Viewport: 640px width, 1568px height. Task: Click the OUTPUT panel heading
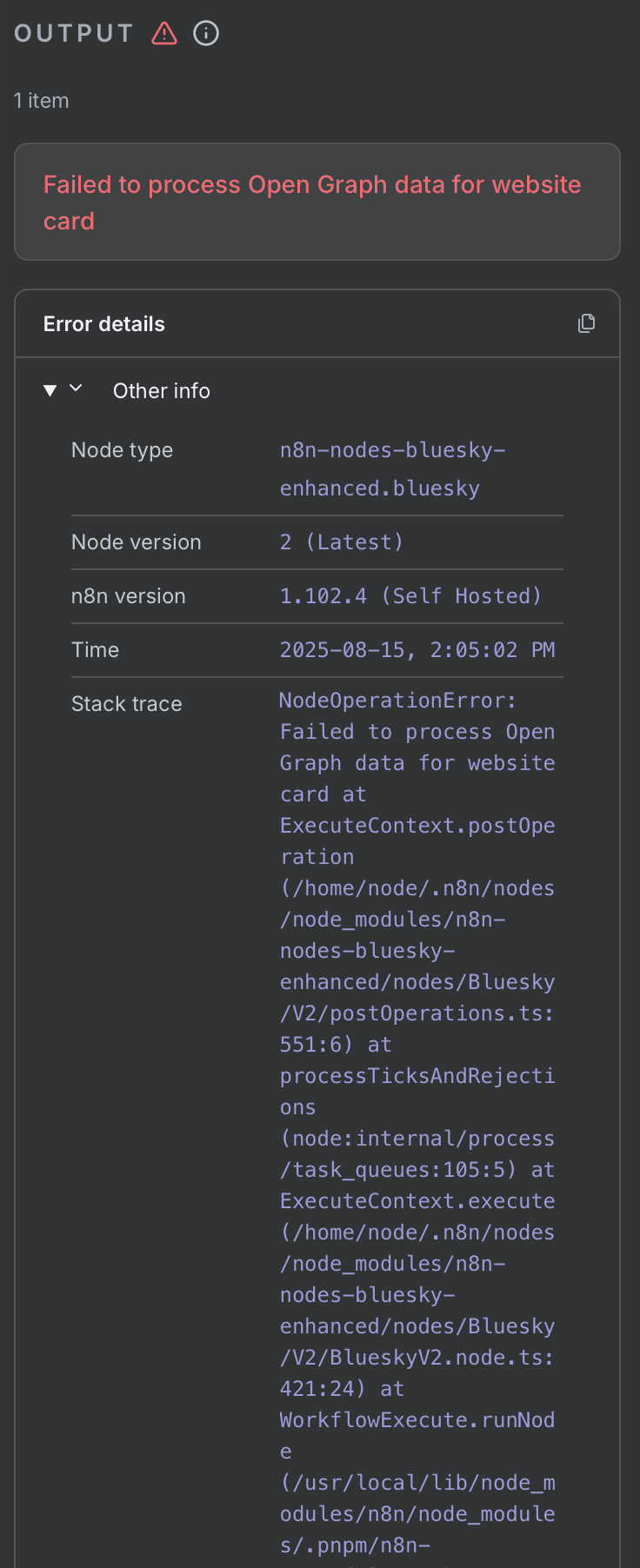tap(74, 33)
